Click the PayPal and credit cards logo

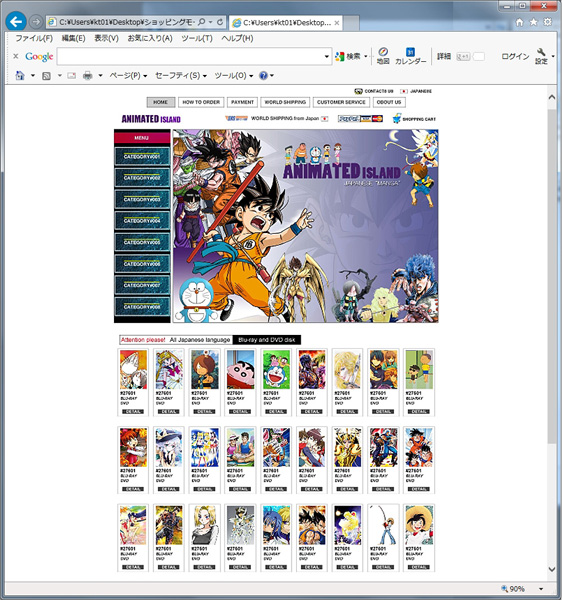click(360, 119)
